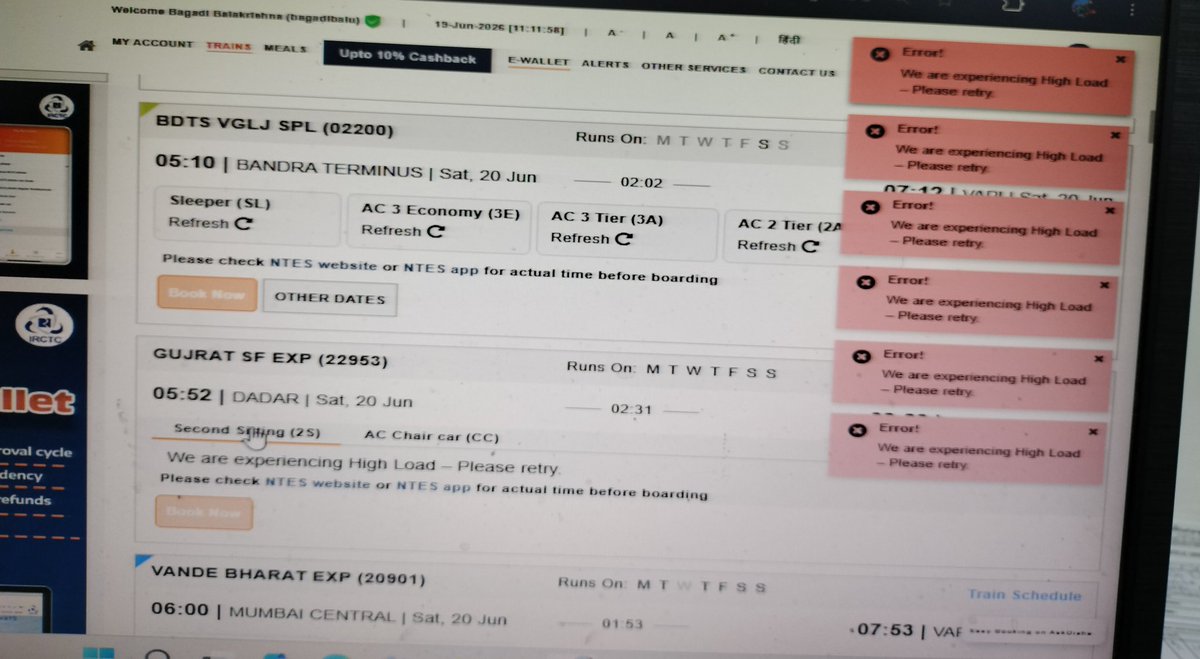Click the 05:10 BANDRA TERMINUS departure text

[345, 170]
